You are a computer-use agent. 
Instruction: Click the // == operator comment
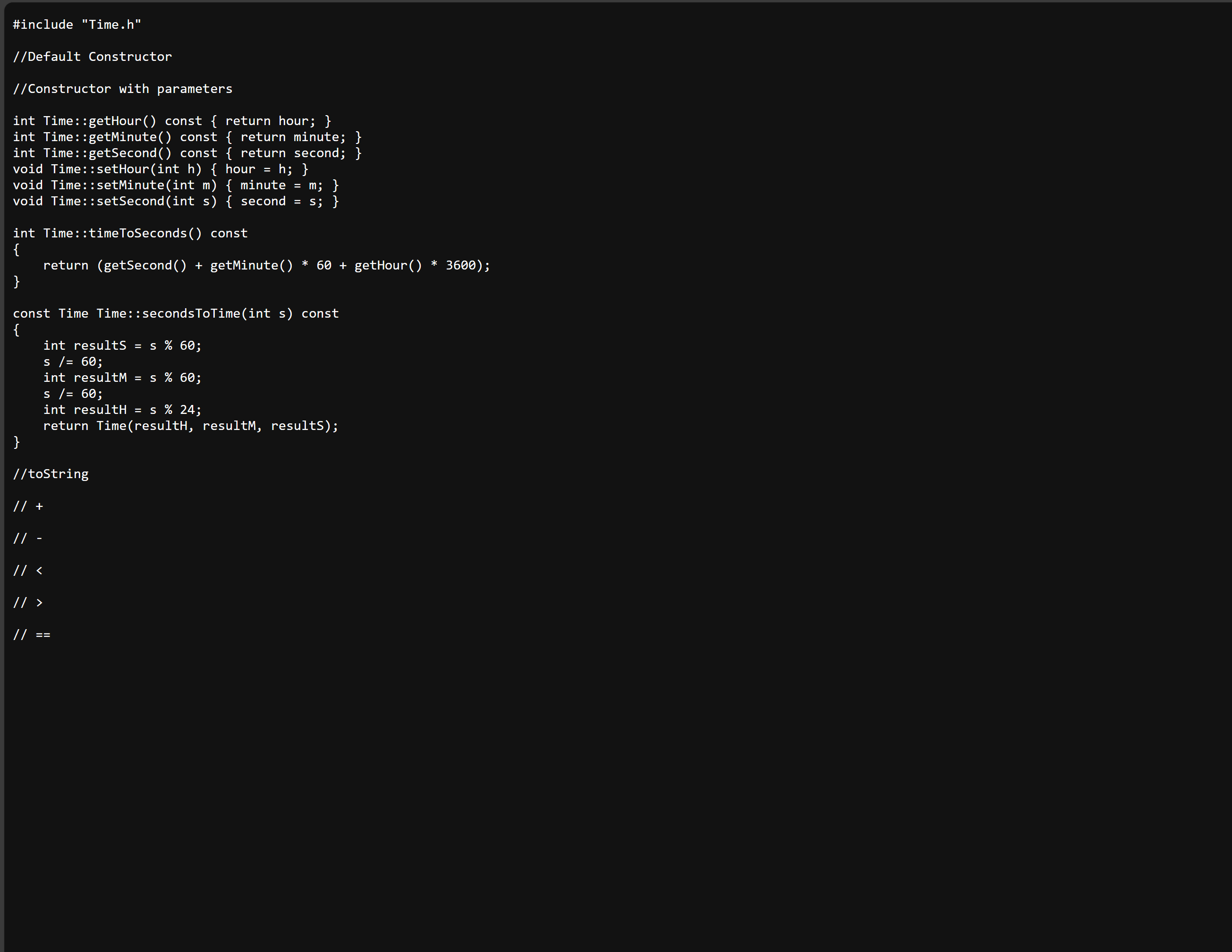click(32, 635)
